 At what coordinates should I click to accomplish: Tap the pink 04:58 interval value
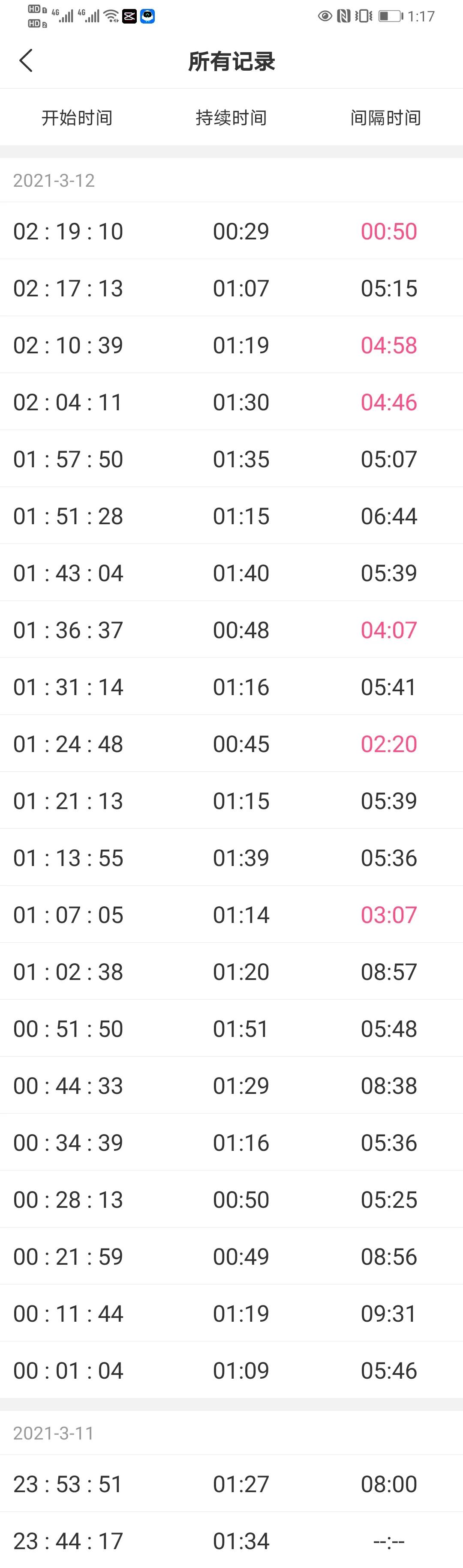[389, 345]
